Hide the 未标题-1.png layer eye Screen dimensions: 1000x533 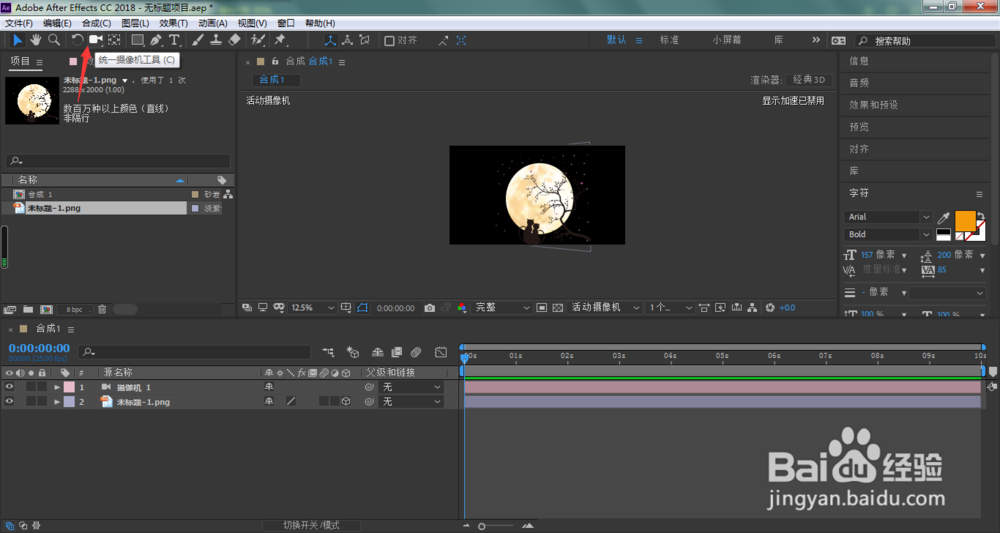[x=9, y=402]
